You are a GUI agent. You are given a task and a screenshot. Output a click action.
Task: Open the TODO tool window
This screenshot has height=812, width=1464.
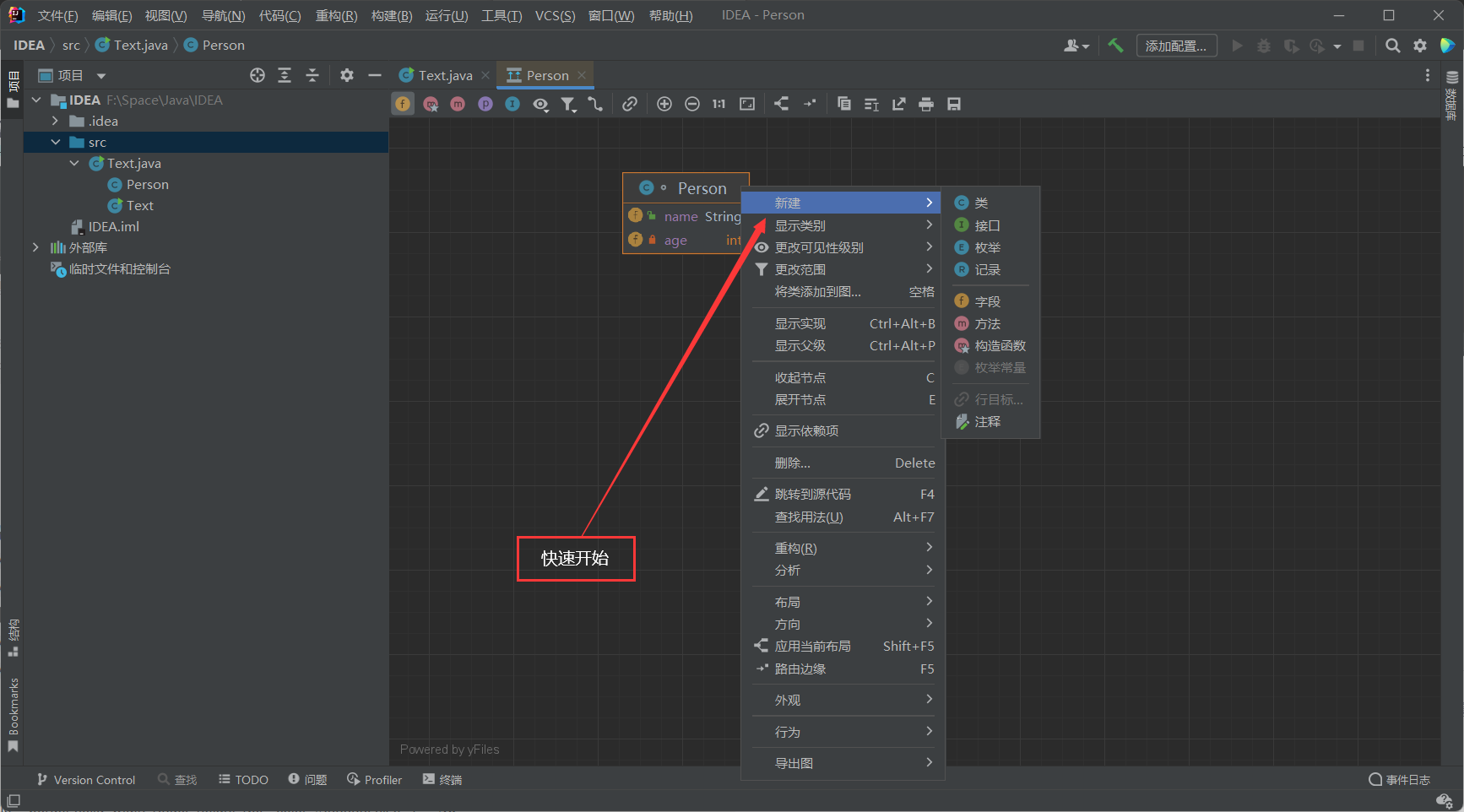click(x=243, y=779)
